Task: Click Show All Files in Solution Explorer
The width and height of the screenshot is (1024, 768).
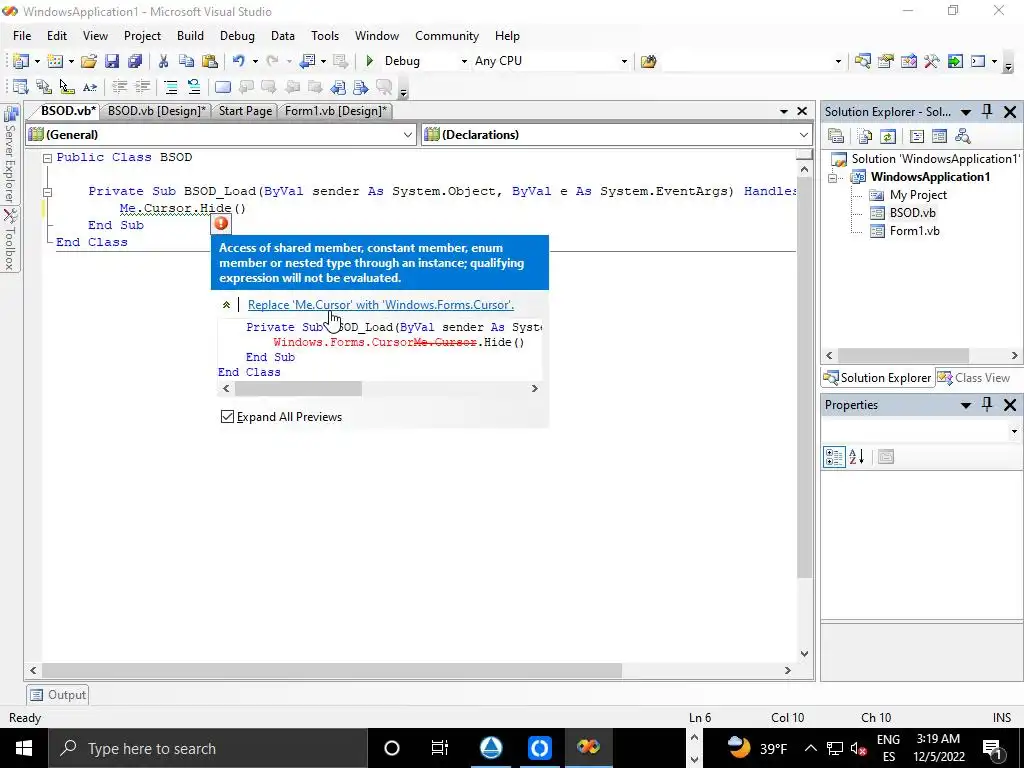Action: (x=865, y=136)
